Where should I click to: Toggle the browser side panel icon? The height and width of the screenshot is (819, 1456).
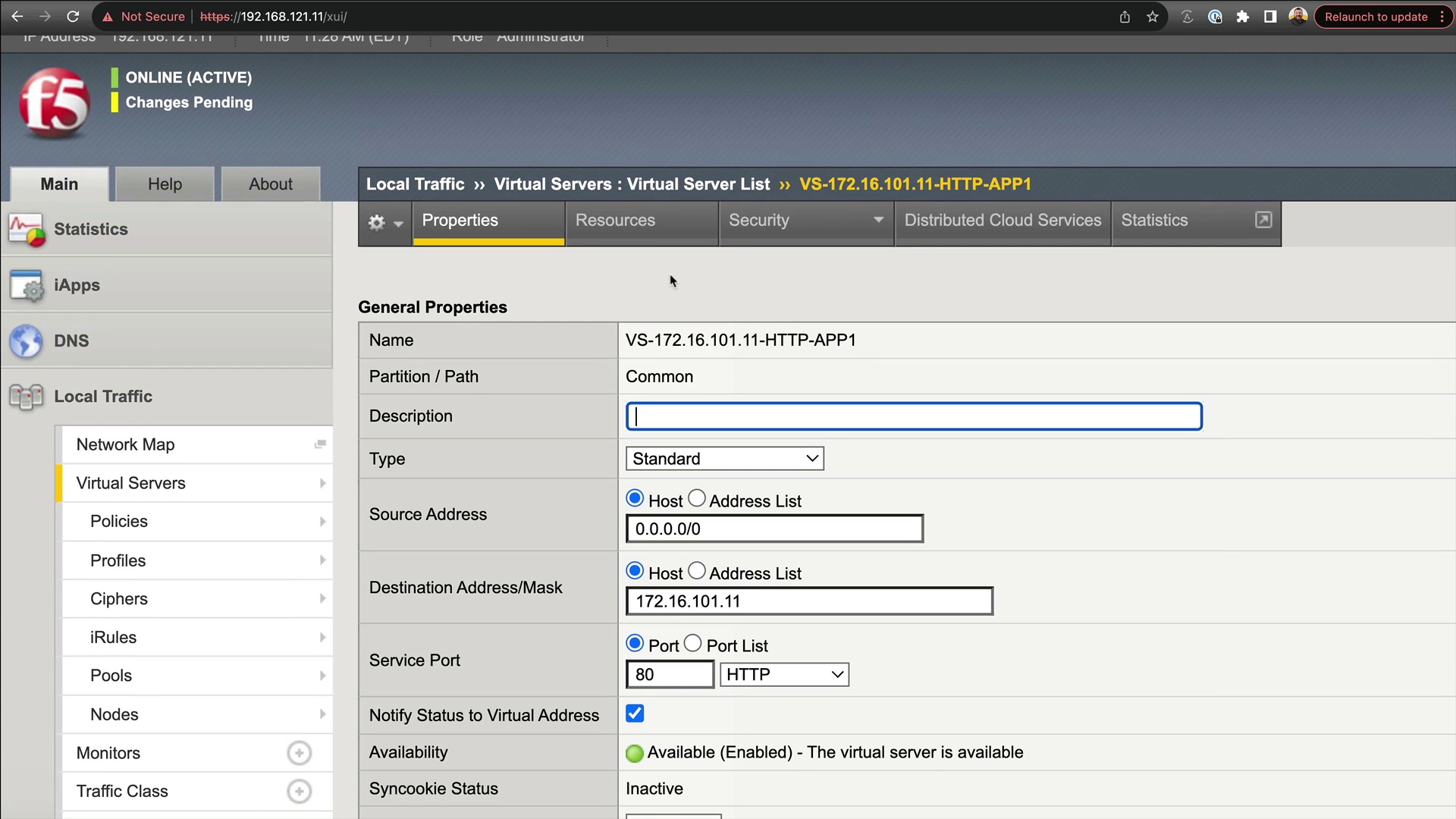pyautogui.click(x=1270, y=17)
